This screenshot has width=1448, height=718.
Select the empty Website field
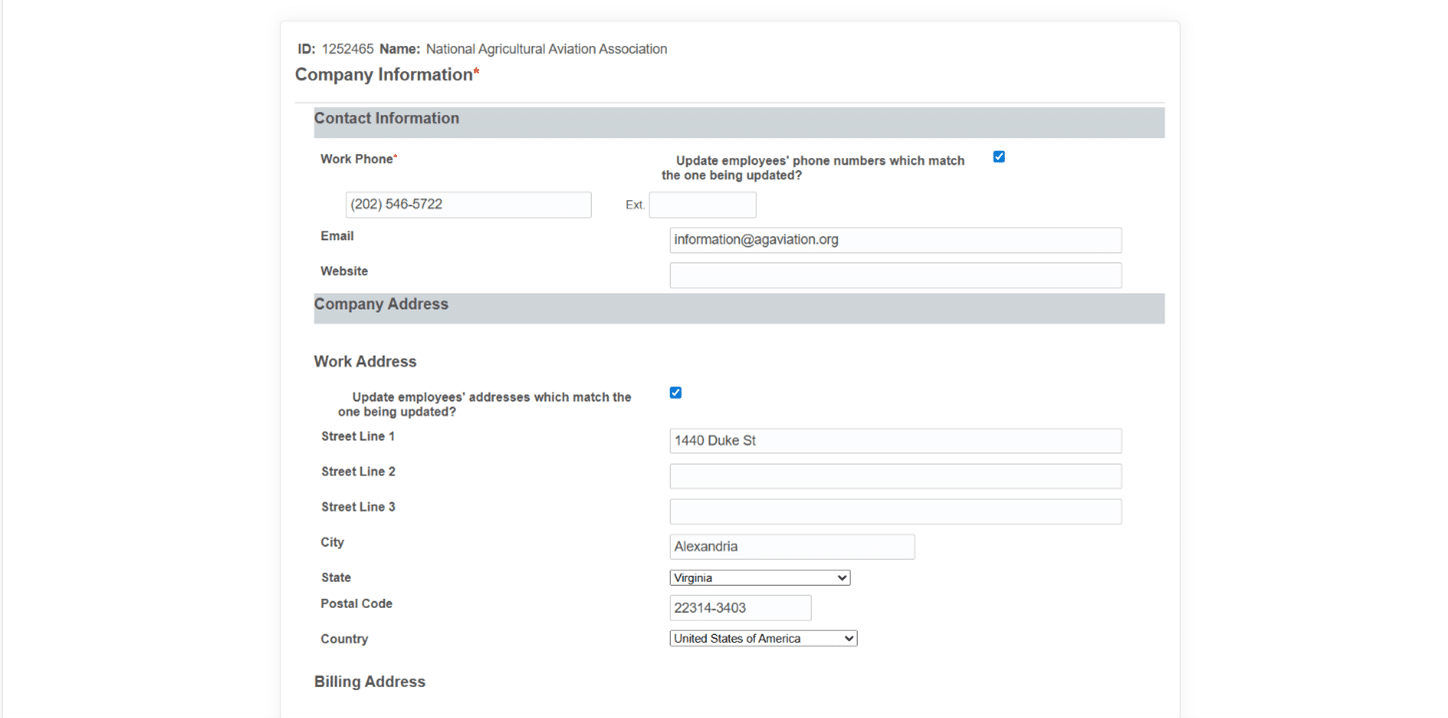pos(895,275)
